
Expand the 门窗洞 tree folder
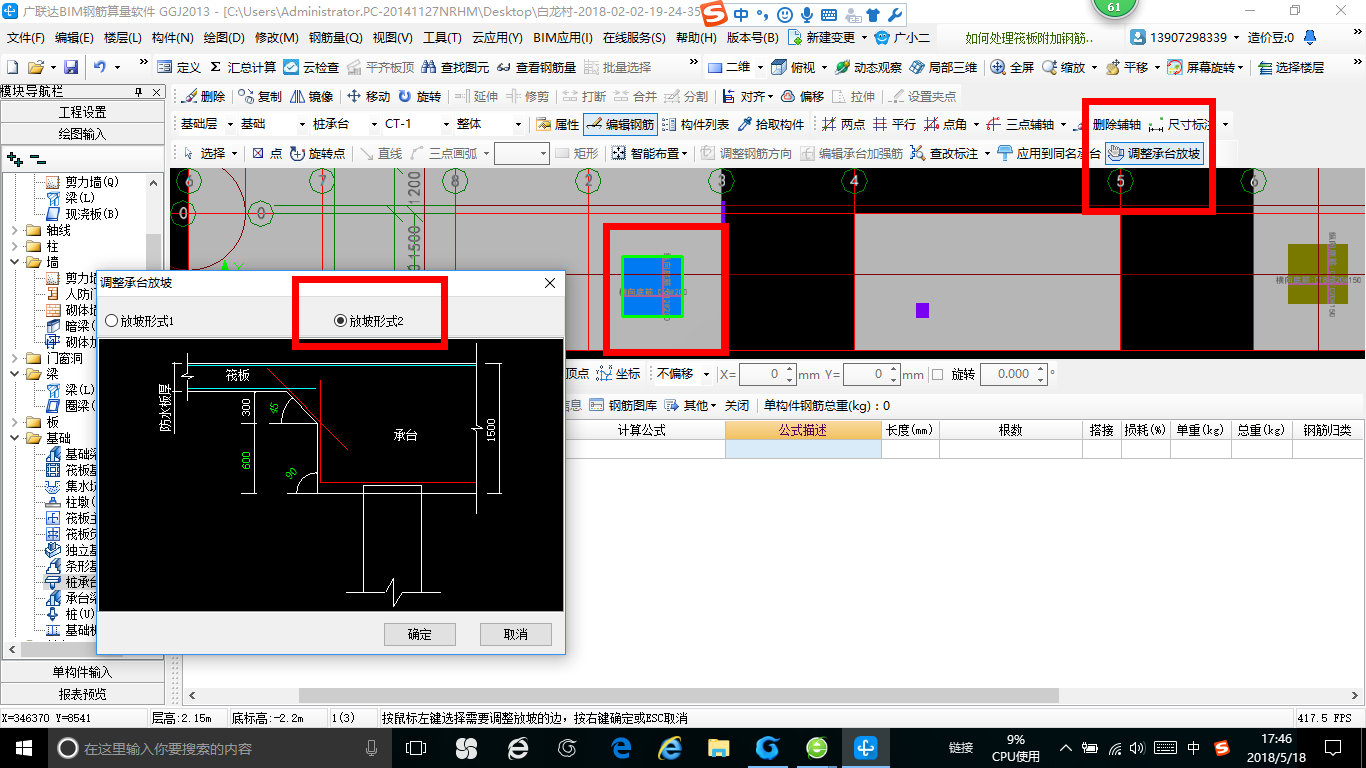[x=14, y=358]
